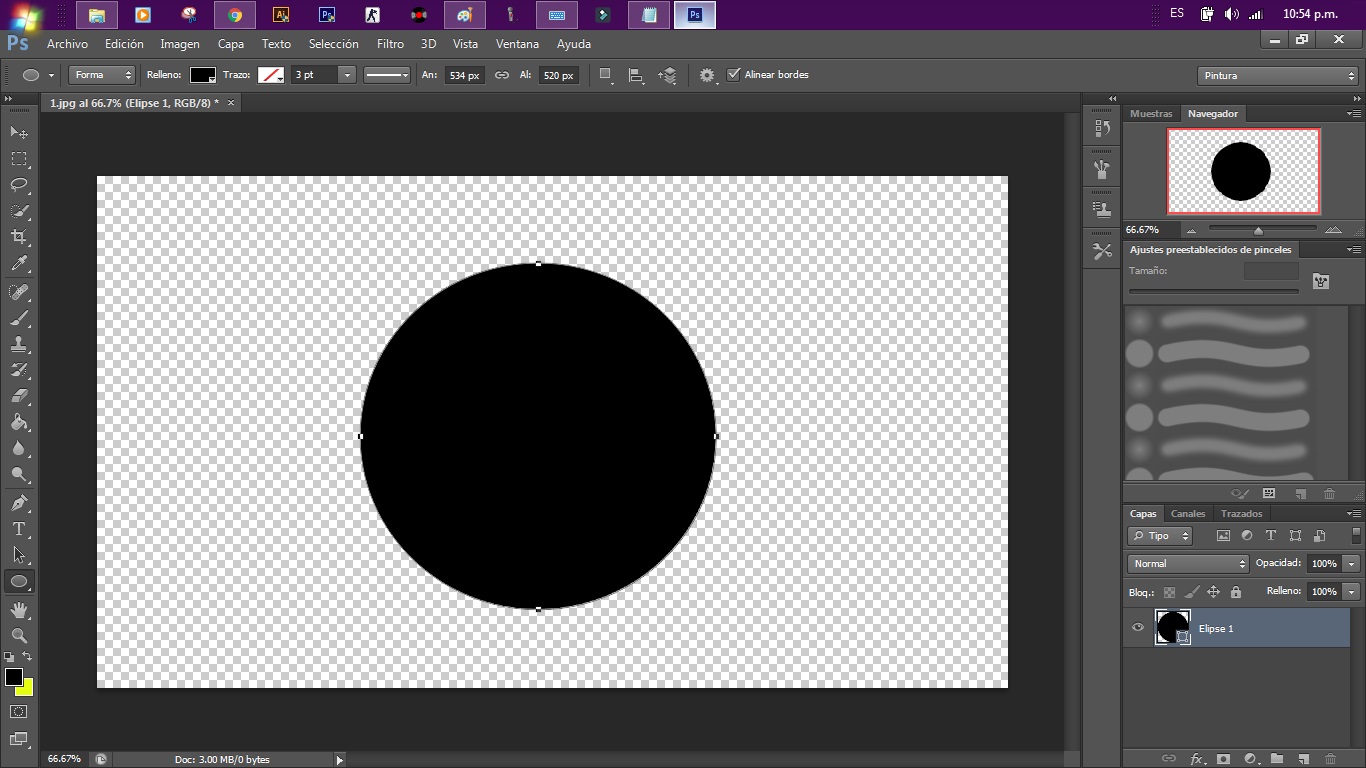Open path arrangement options
Screen dimensions: 1366x768
click(667, 75)
